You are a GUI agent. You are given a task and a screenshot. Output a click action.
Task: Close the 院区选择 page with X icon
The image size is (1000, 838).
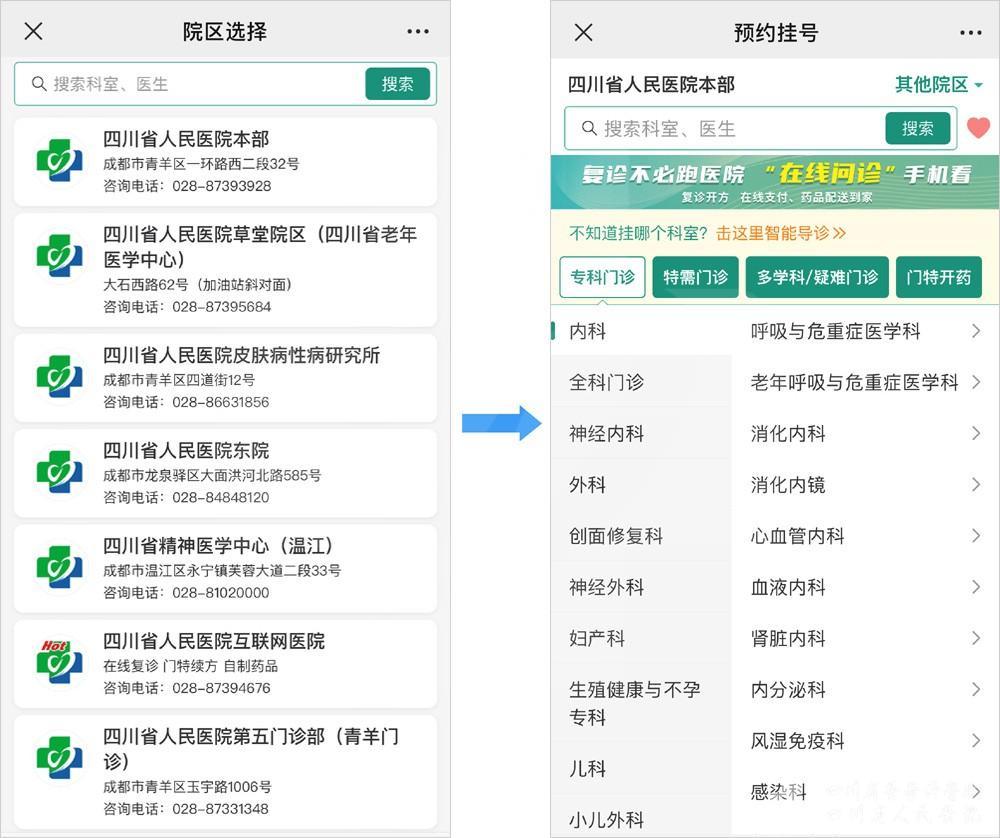point(33,32)
